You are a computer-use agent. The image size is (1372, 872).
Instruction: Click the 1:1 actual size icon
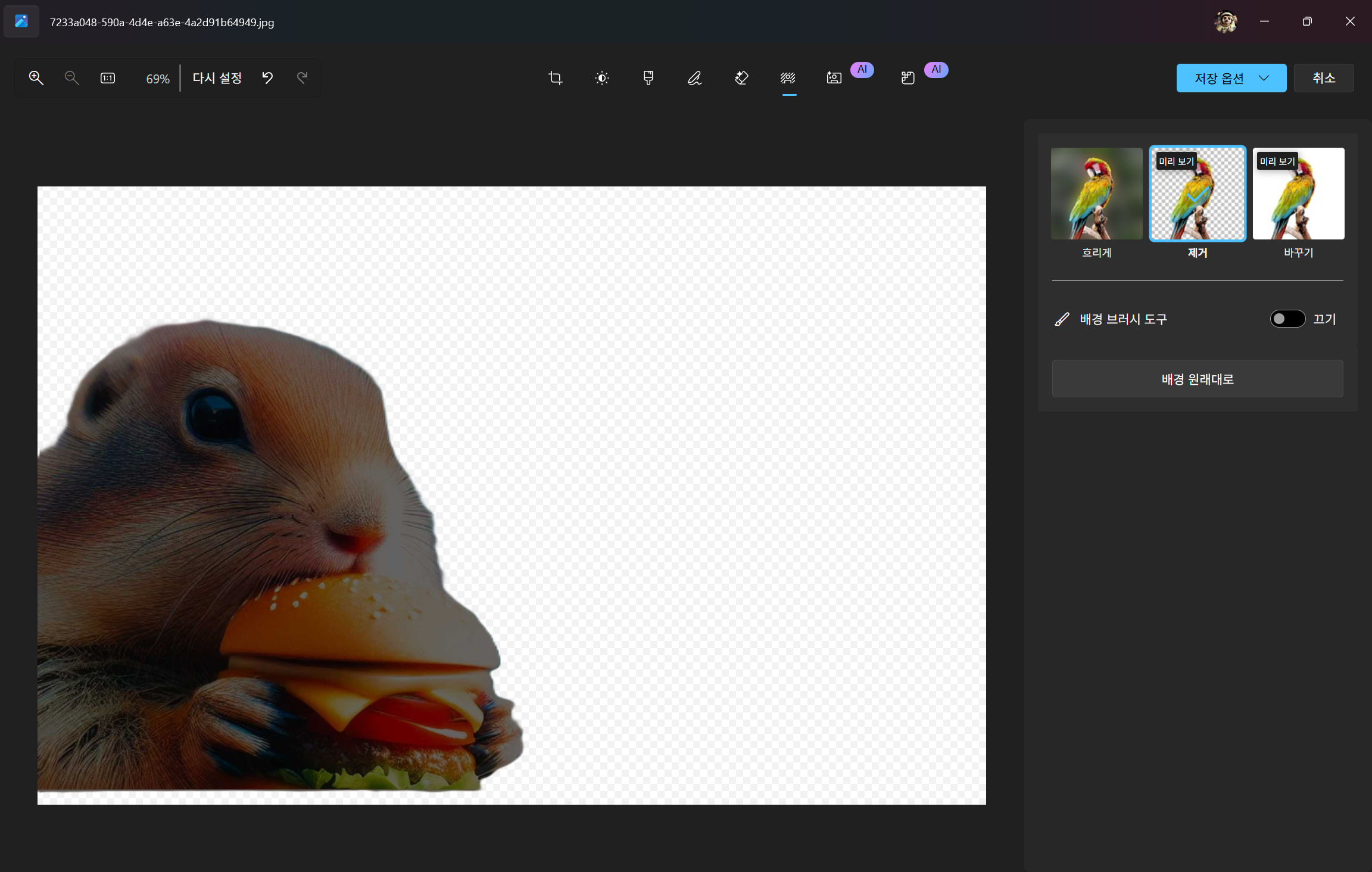(x=108, y=78)
